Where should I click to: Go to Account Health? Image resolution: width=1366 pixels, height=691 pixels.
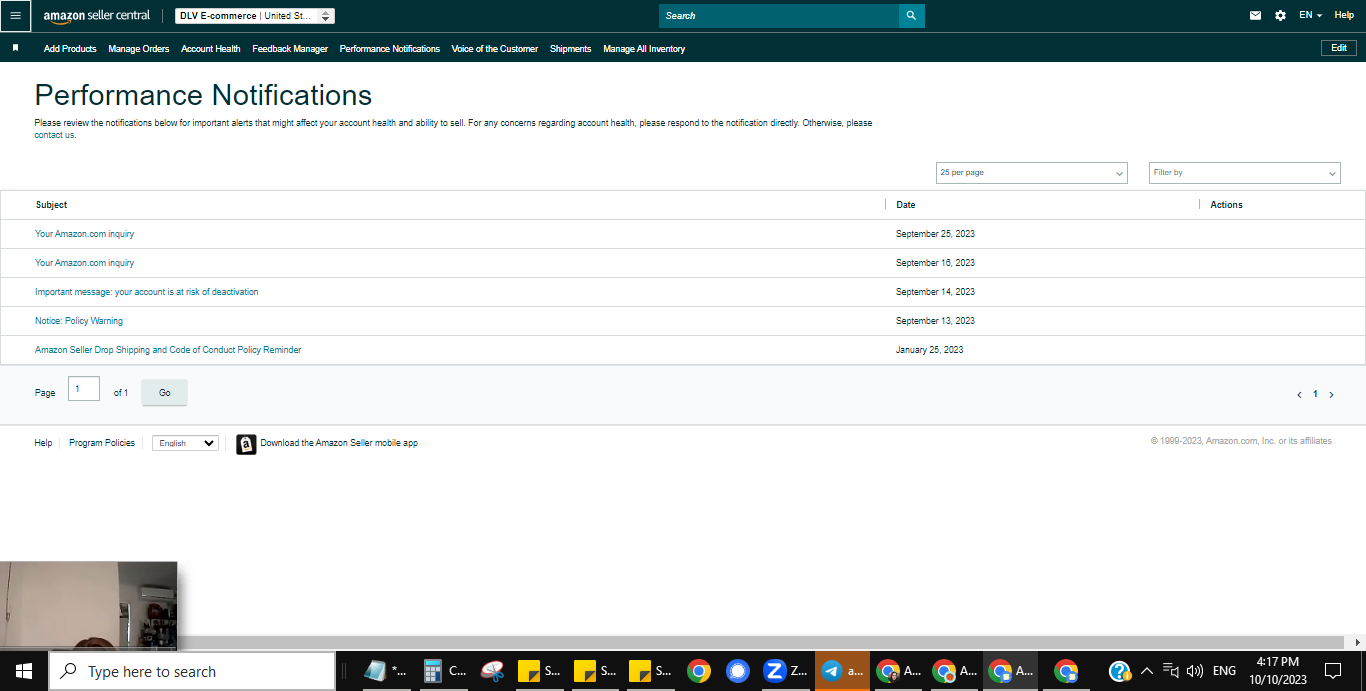pyautogui.click(x=211, y=49)
